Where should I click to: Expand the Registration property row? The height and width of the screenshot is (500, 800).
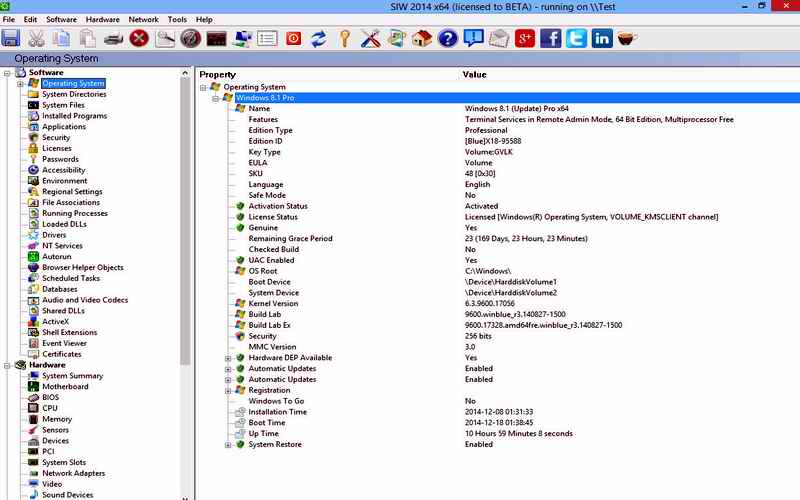coord(228,390)
